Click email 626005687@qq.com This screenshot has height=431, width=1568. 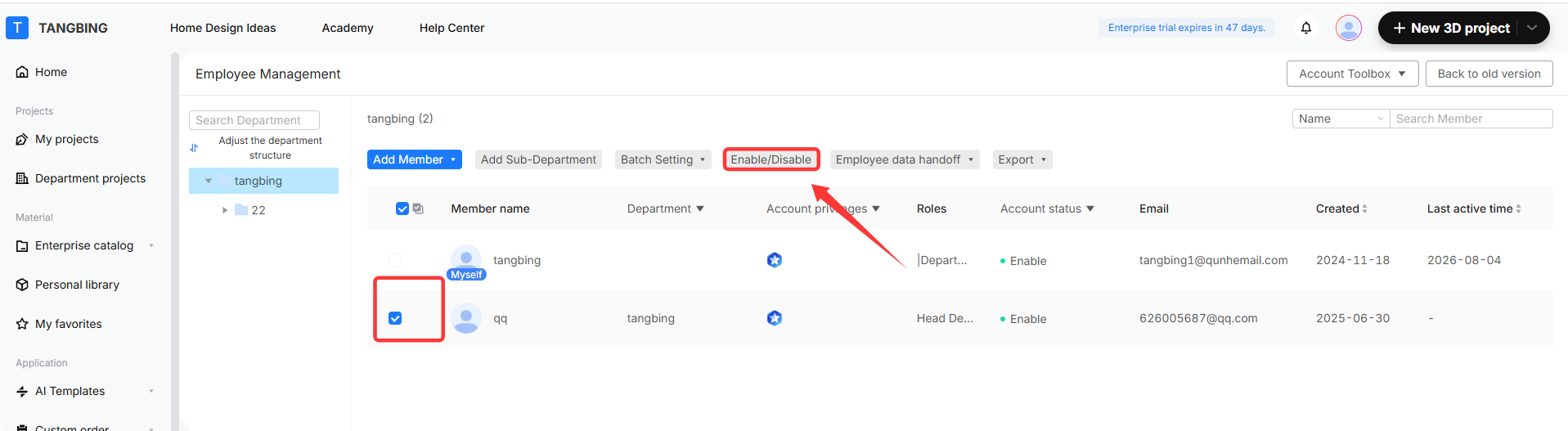1198,318
